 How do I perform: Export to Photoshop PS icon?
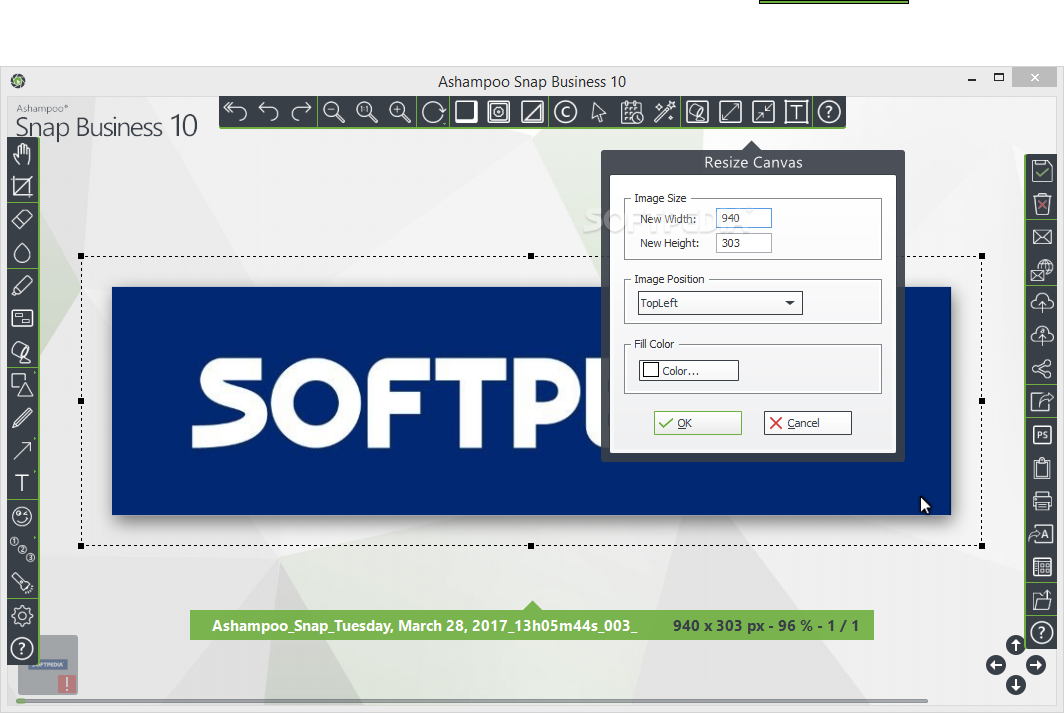(1042, 435)
